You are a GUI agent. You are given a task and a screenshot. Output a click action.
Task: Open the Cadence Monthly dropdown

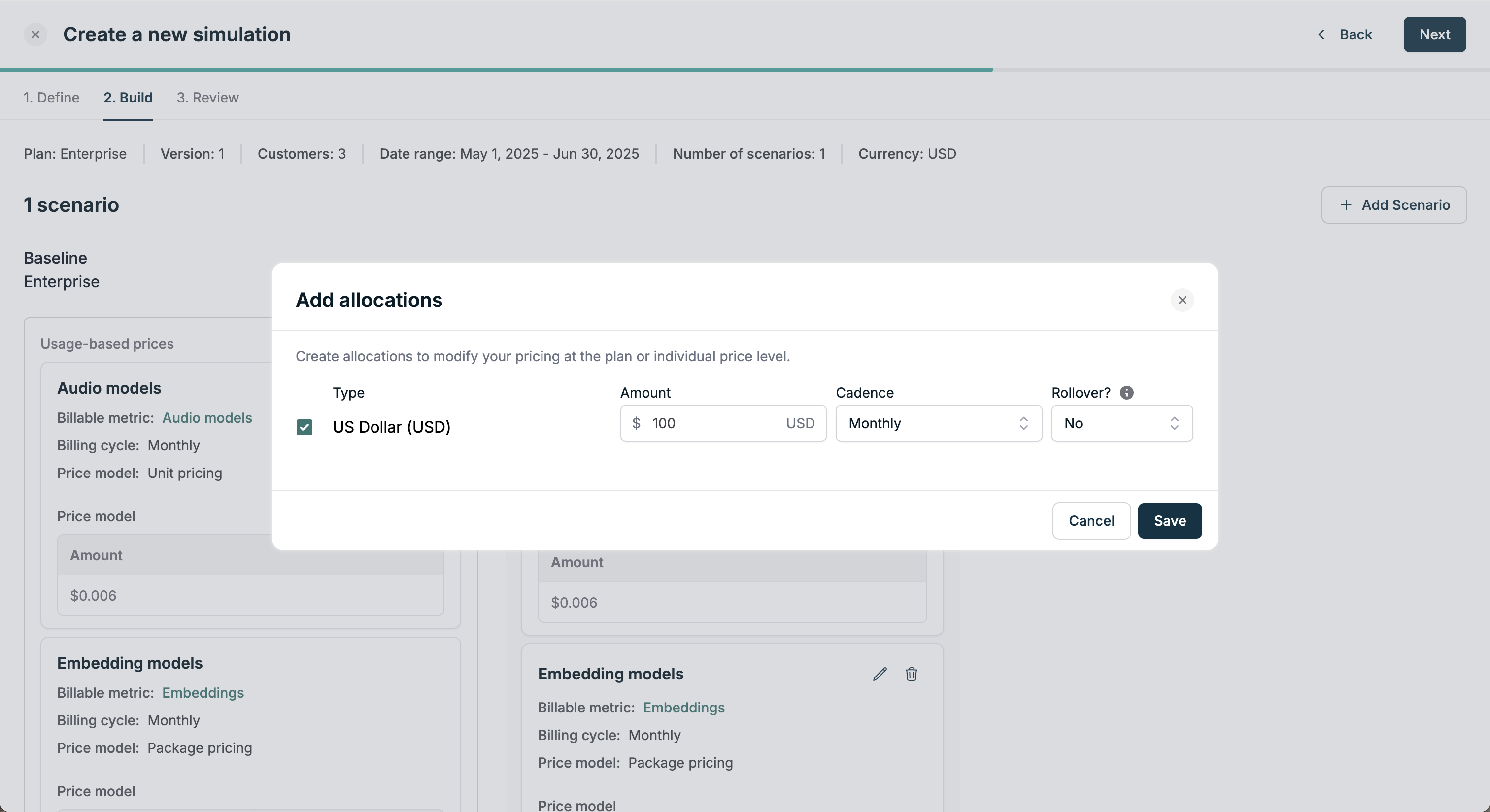[938, 423]
